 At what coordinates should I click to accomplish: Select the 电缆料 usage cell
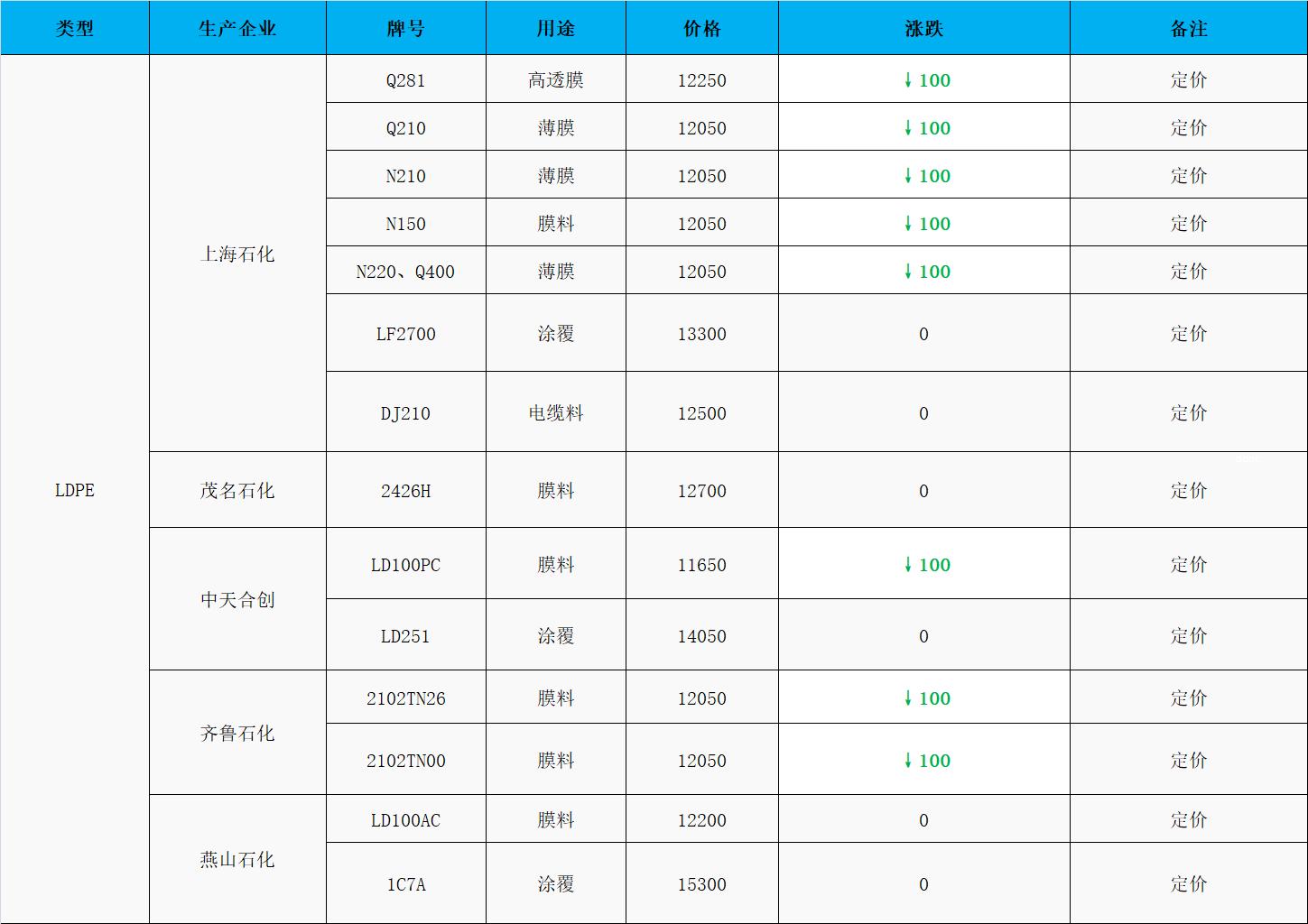pyautogui.click(x=555, y=413)
